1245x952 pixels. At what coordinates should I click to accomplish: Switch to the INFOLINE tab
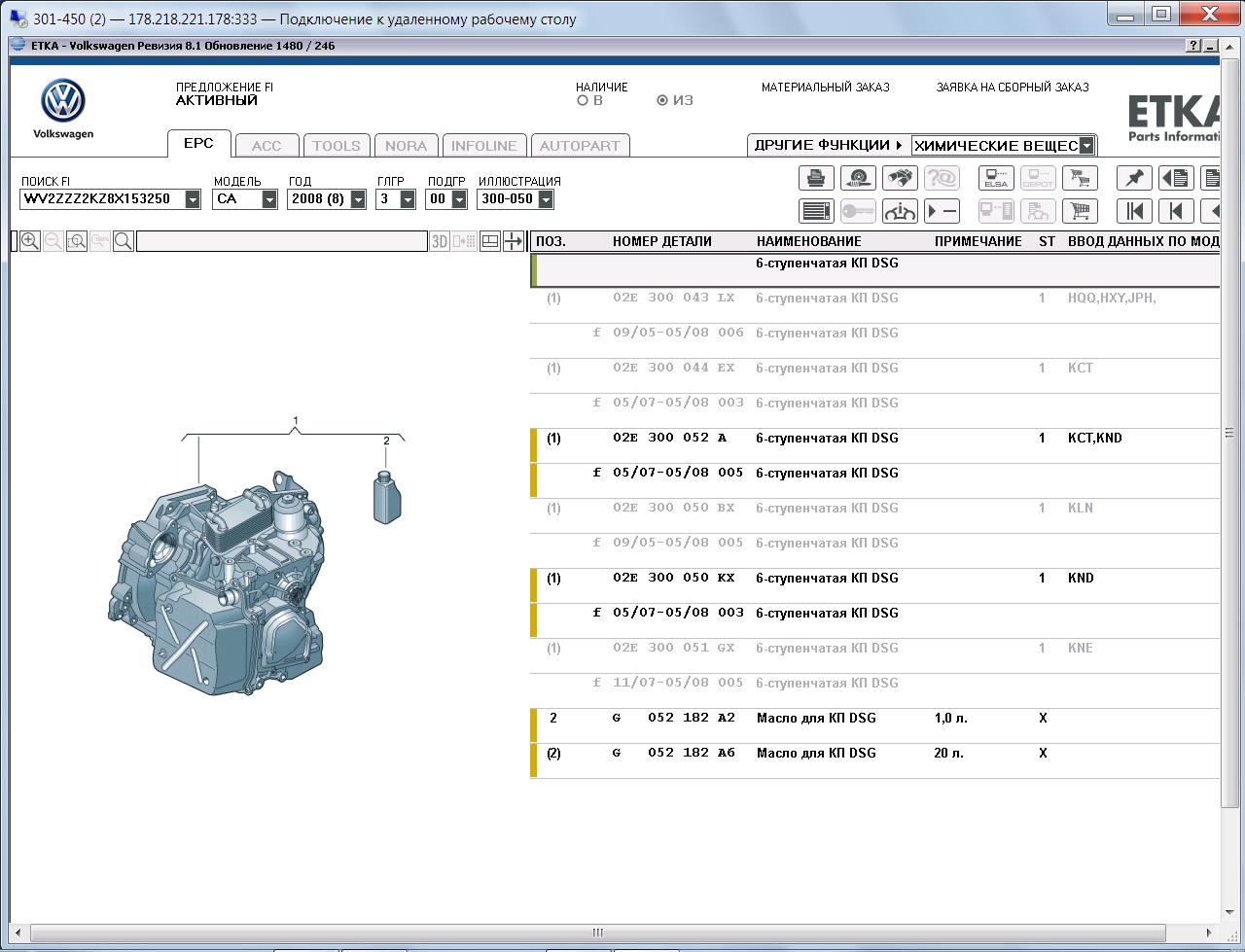pos(484,146)
